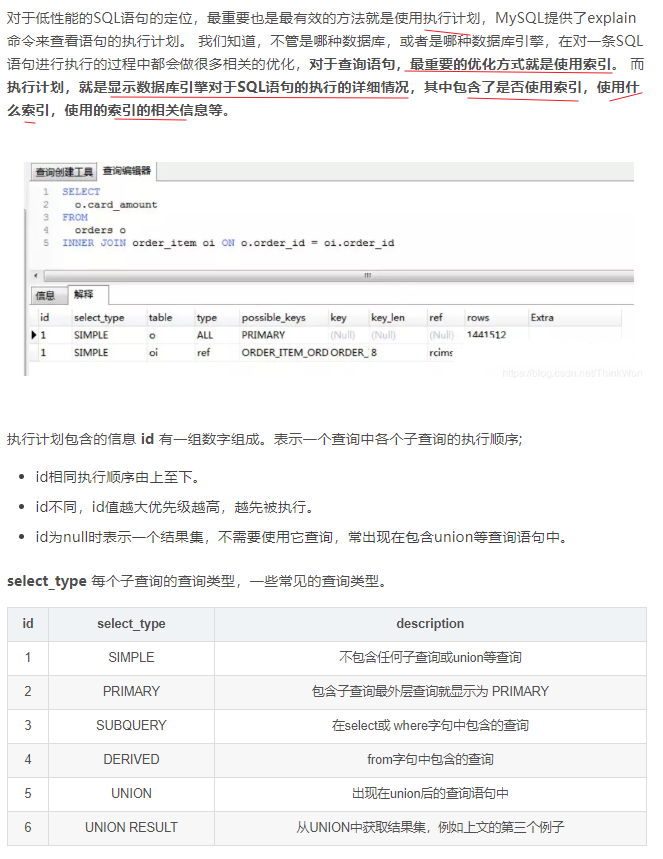
Task: Switch to the 查询创建工具 tab
Action: [64, 172]
